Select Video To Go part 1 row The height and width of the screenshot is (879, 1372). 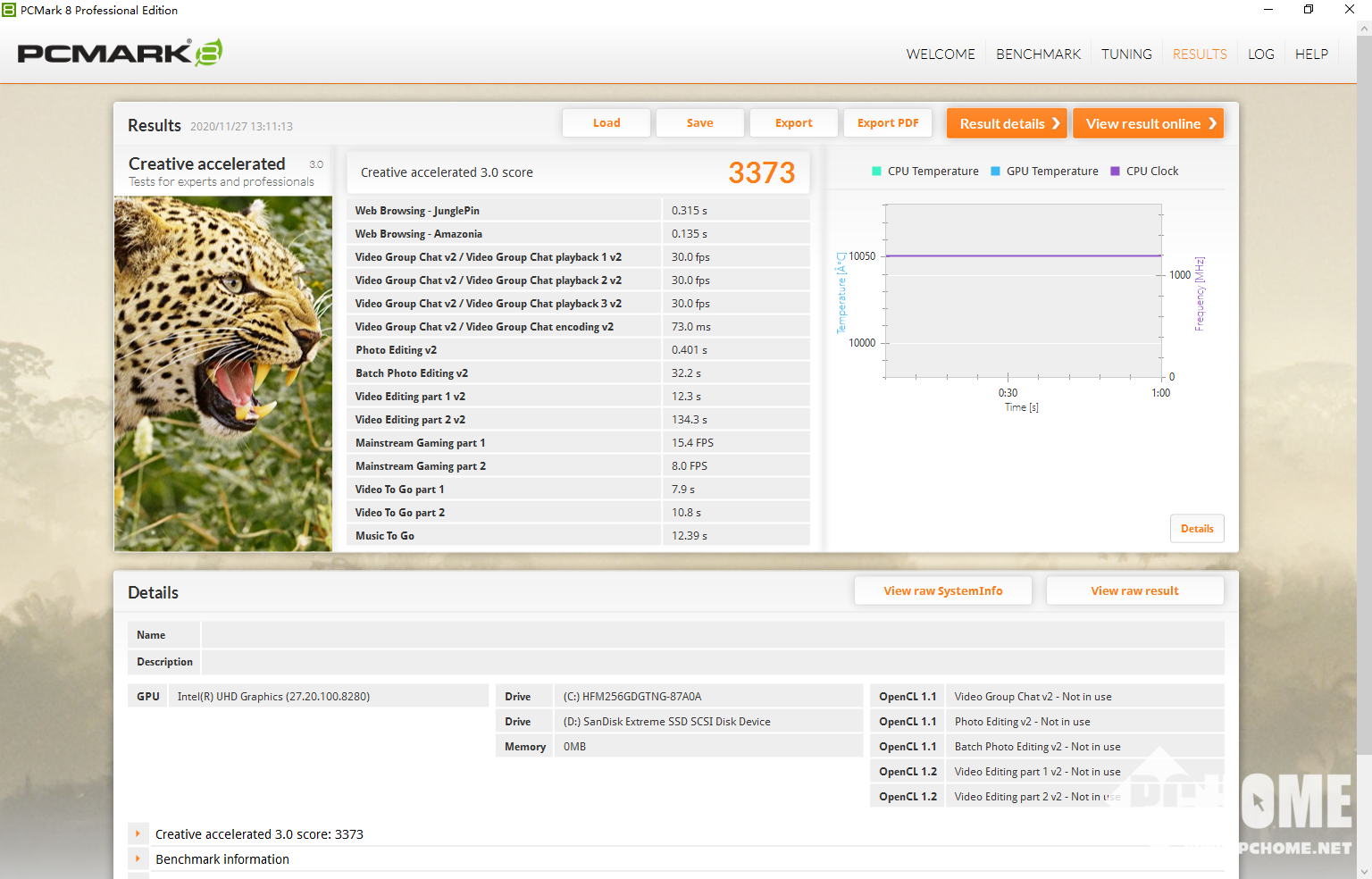tap(578, 490)
